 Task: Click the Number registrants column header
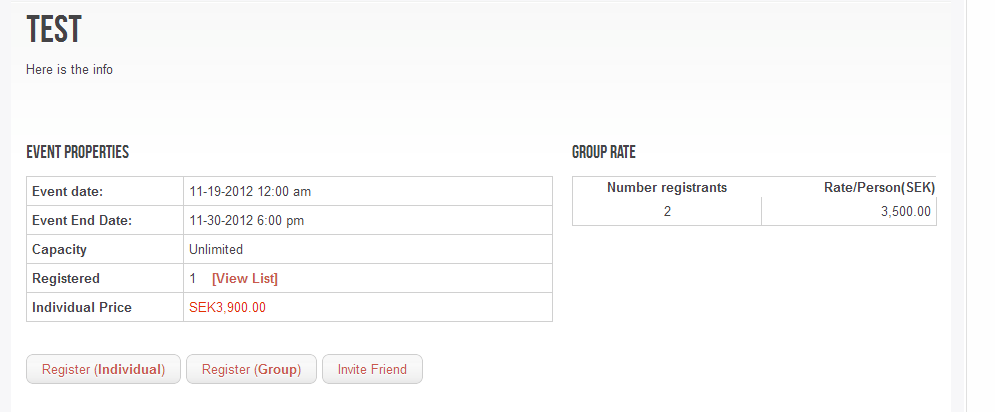point(667,187)
